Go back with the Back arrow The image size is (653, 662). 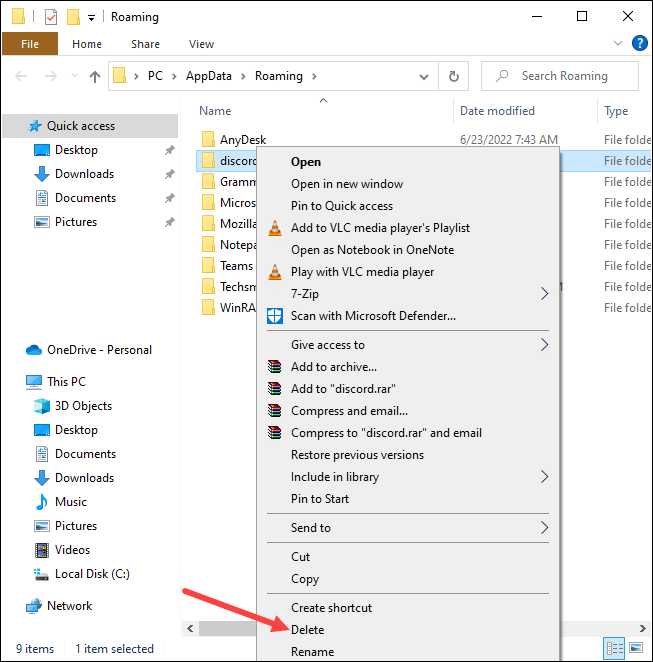coord(22,76)
